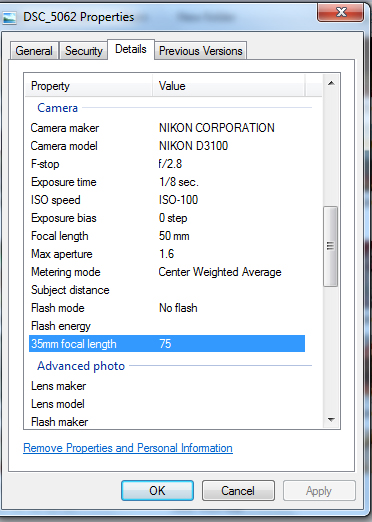Image resolution: width=372 pixels, height=522 pixels.
Task: Click the vertical scrollbar thumb
Action: tap(331, 246)
